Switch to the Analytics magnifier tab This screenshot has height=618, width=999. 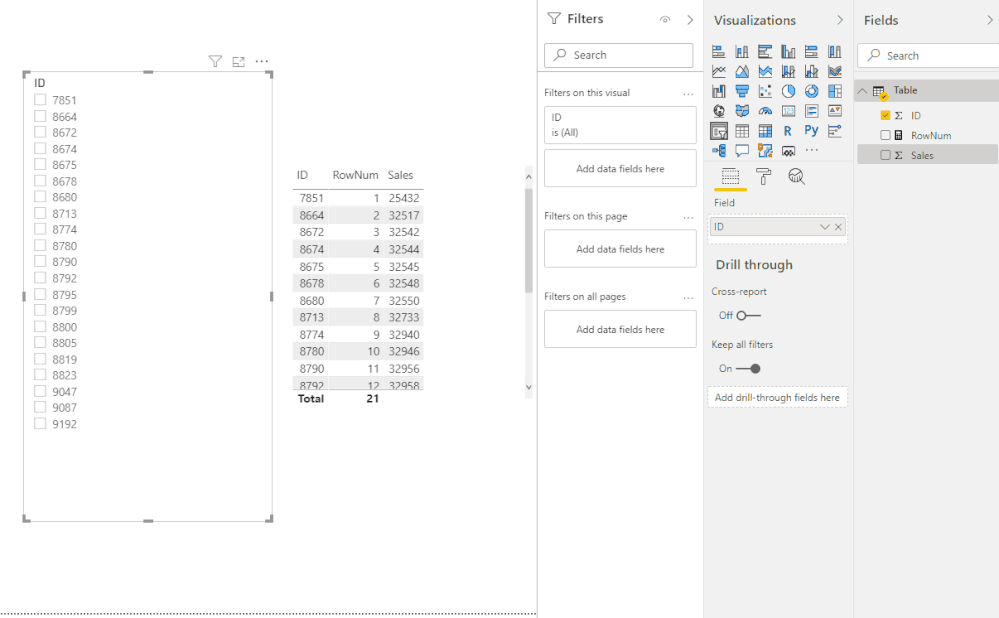(x=796, y=176)
